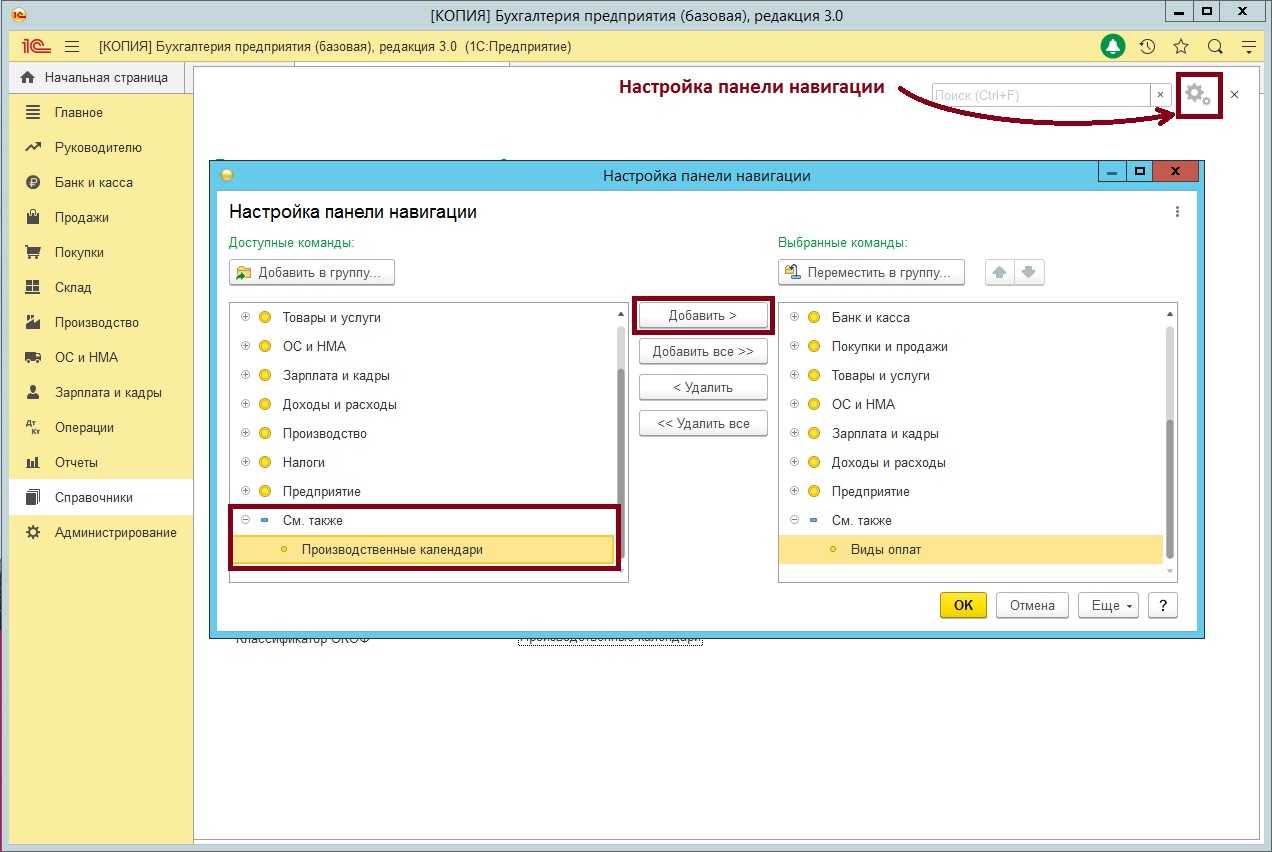Viewport: 1272px width, 852px height.
Task: Expand Банк и касса in selected commands
Action: coord(795,317)
